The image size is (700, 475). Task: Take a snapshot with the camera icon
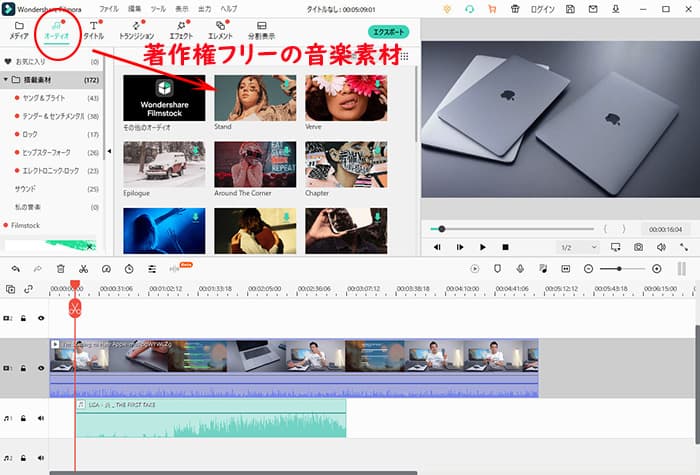point(638,247)
